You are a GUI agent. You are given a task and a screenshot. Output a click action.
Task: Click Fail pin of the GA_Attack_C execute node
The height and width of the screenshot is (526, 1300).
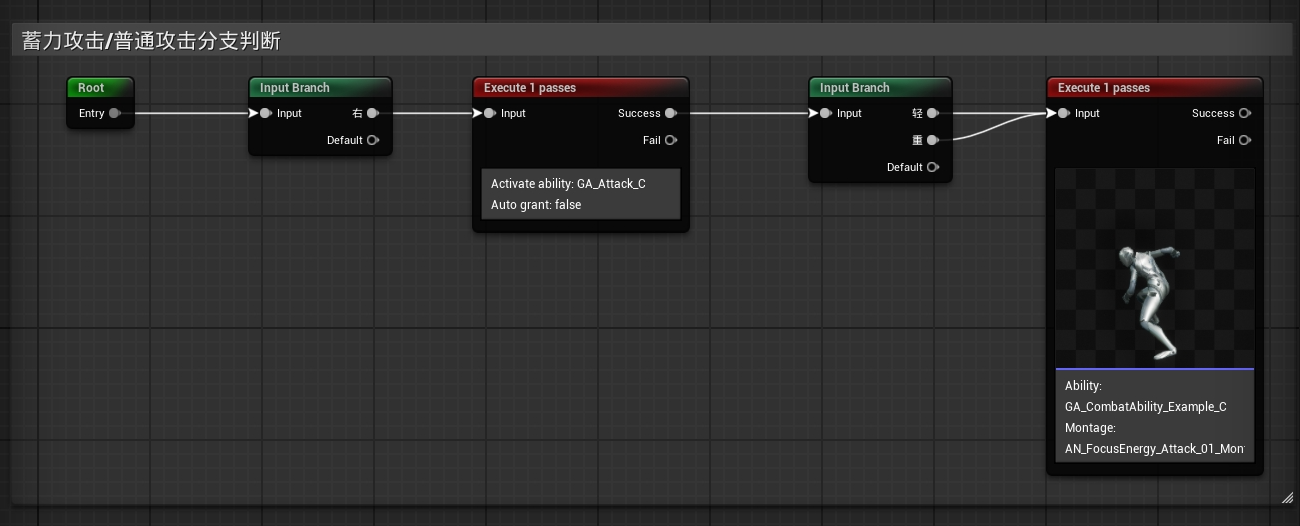[670, 140]
